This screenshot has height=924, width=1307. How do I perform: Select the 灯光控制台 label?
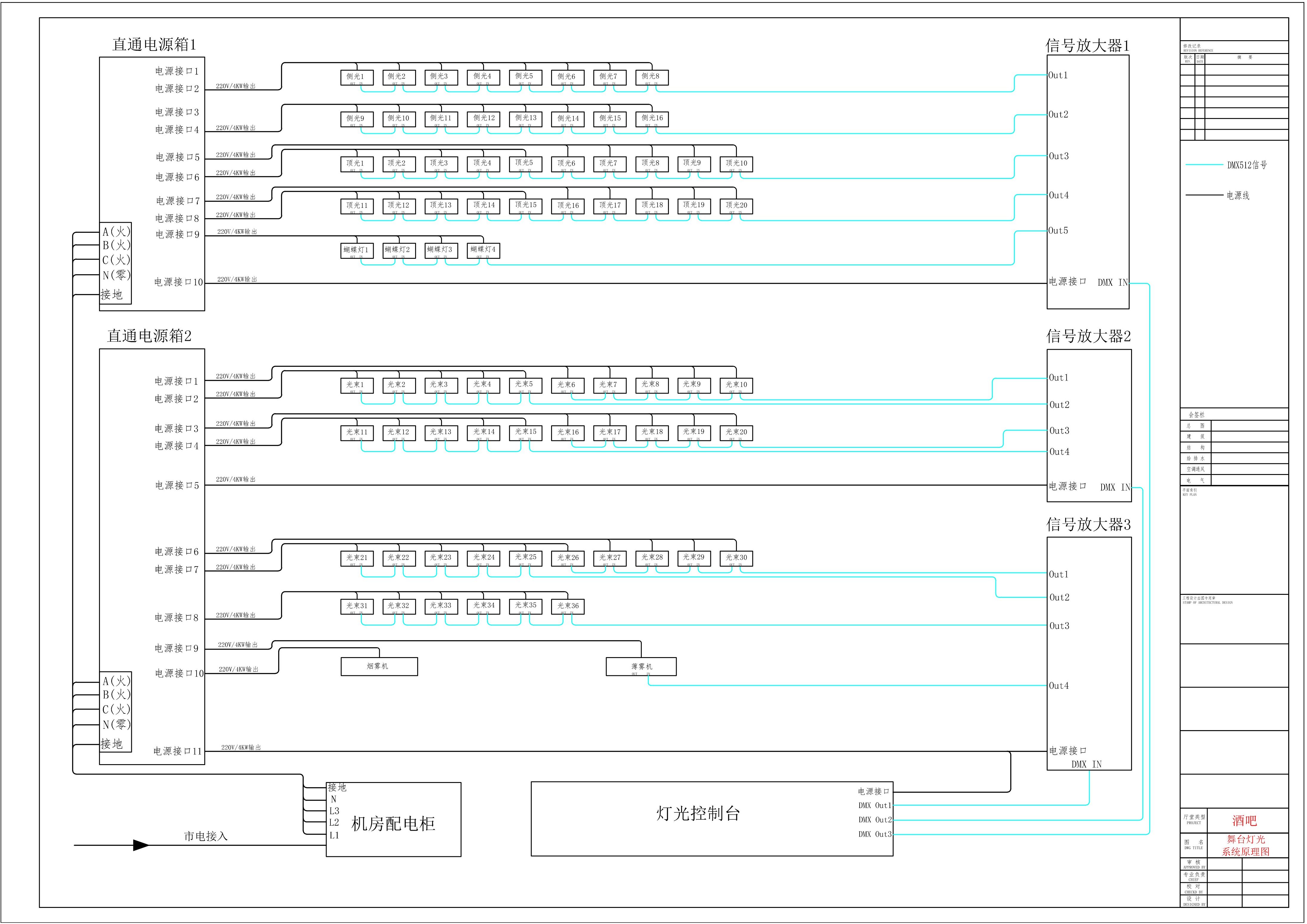coord(698,813)
